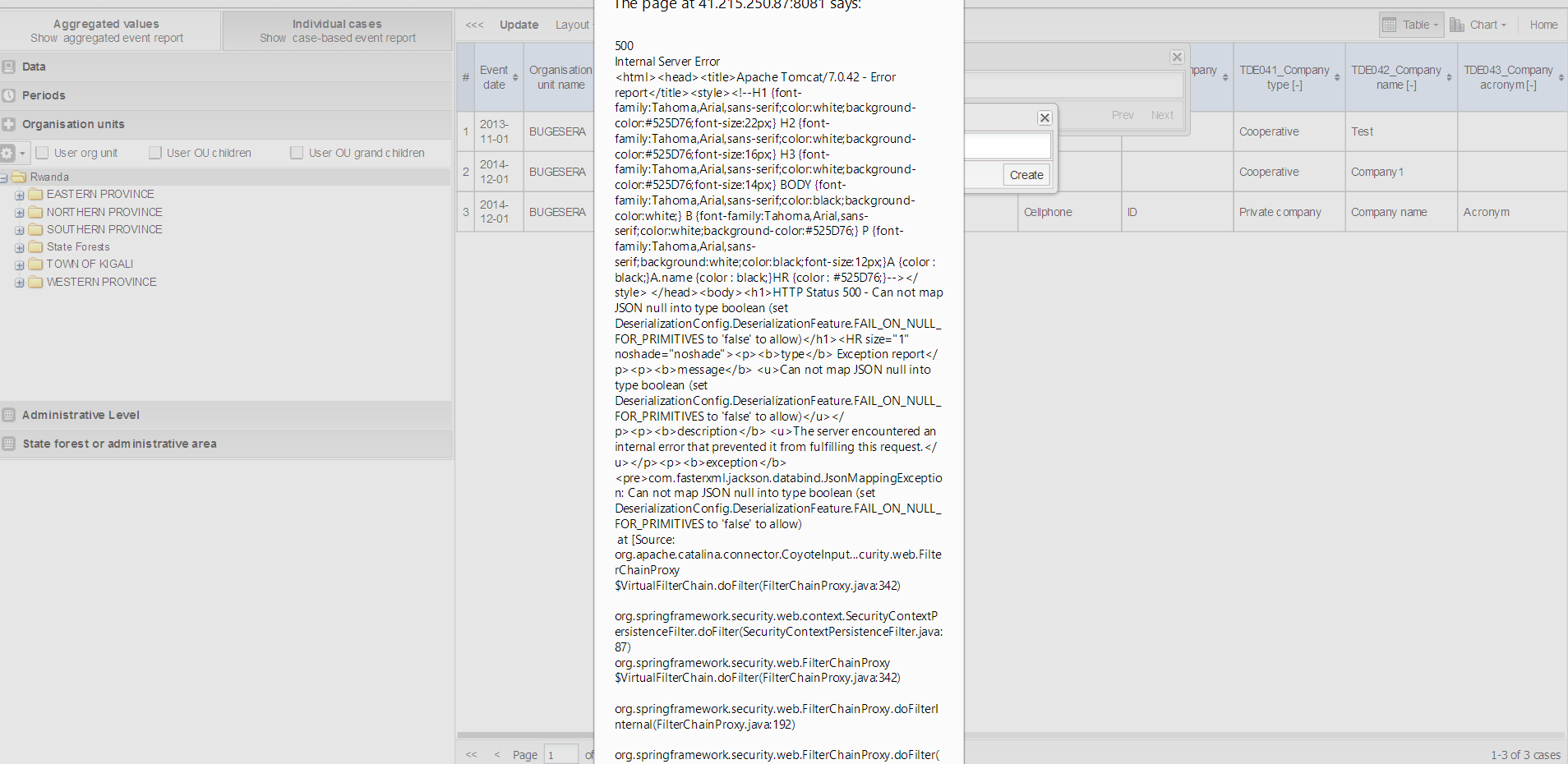1568x764 pixels.
Task: Enable the User org unit checkbox
Action: 43,153
